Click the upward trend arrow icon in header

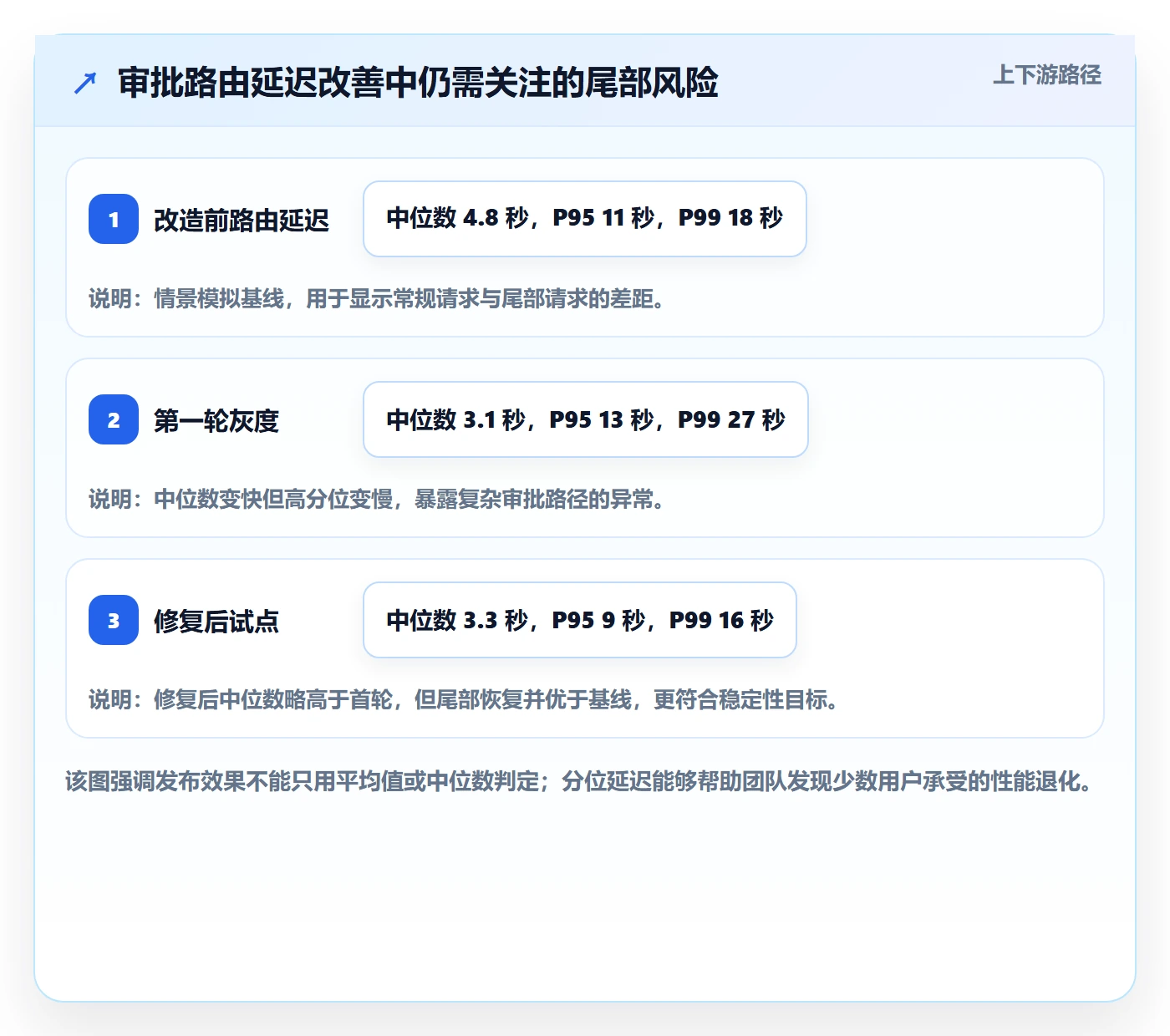pyautogui.click(x=85, y=83)
